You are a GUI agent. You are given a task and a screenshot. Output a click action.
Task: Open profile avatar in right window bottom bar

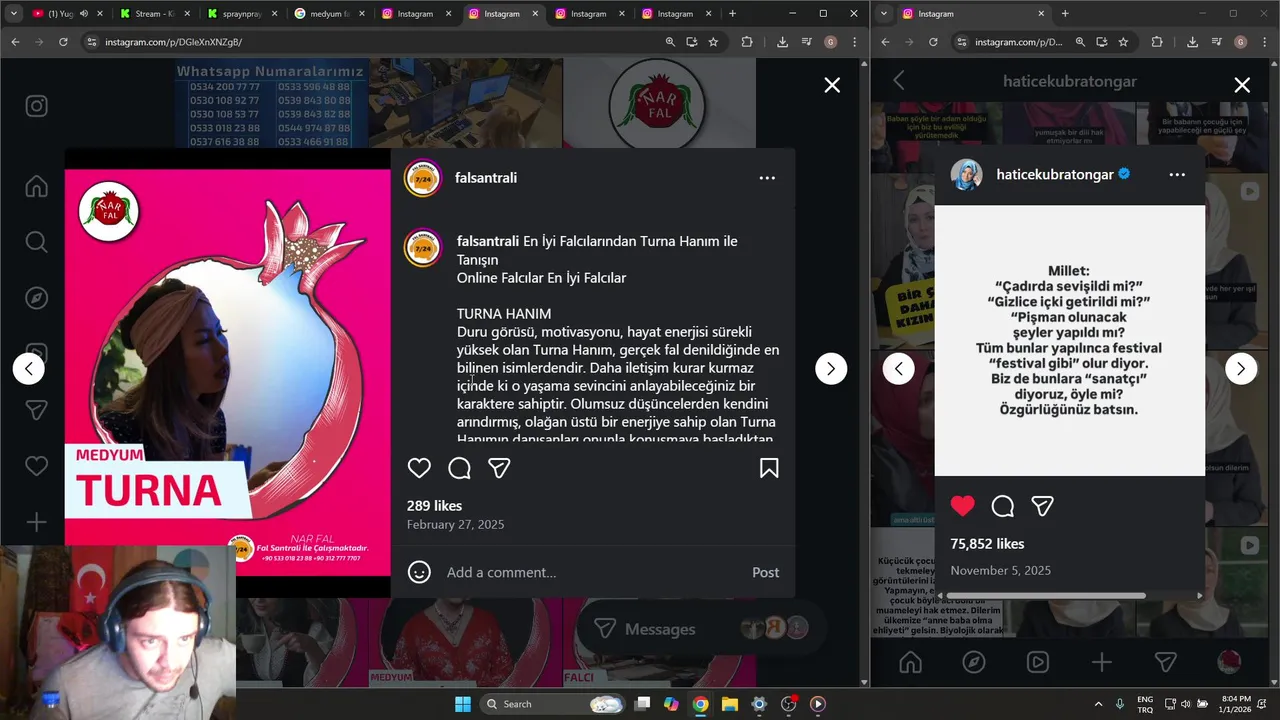pyautogui.click(x=1229, y=662)
